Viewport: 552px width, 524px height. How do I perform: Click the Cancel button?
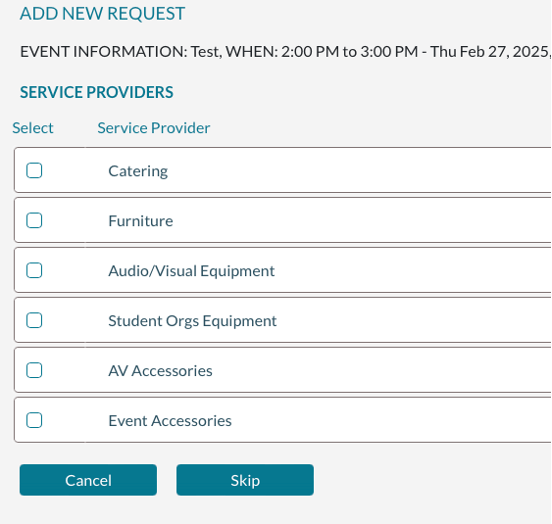click(x=88, y=480)
